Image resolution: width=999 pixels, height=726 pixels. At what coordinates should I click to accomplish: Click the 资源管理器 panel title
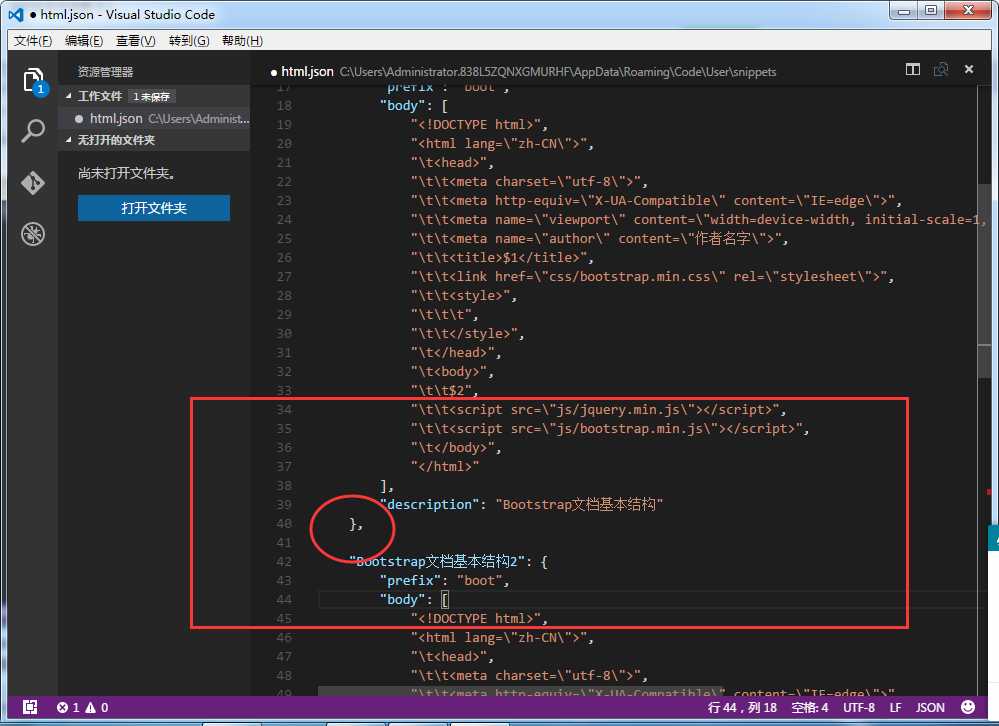pos(105,72)
